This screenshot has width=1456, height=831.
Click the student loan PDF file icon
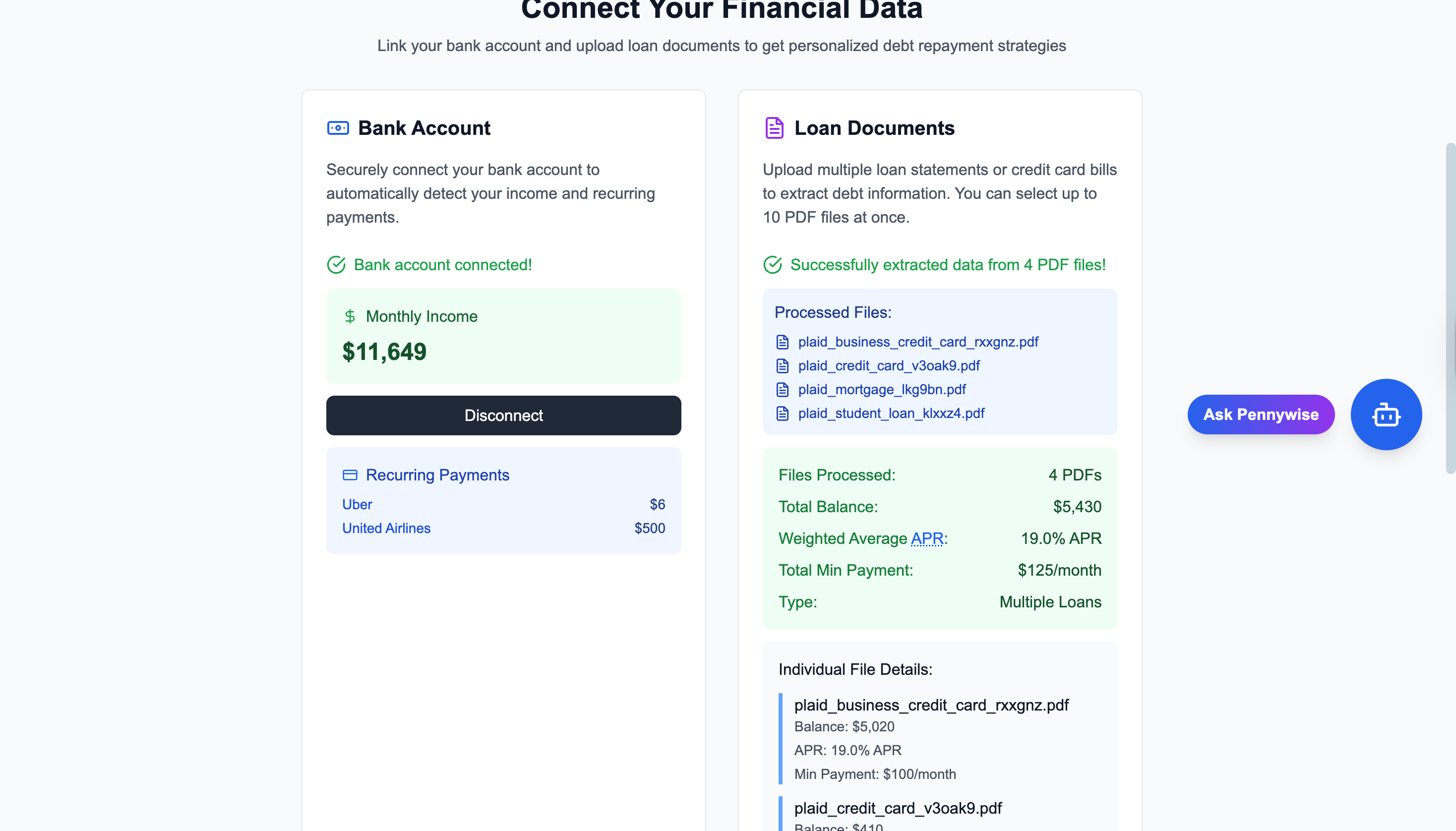click(783, 413)
